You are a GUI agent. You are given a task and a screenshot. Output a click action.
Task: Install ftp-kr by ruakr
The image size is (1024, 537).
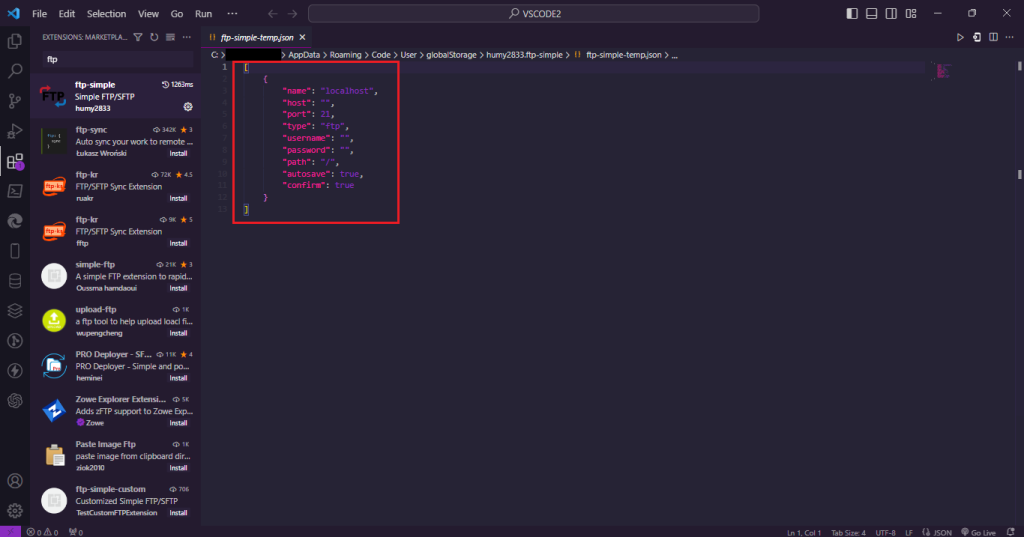178,199
